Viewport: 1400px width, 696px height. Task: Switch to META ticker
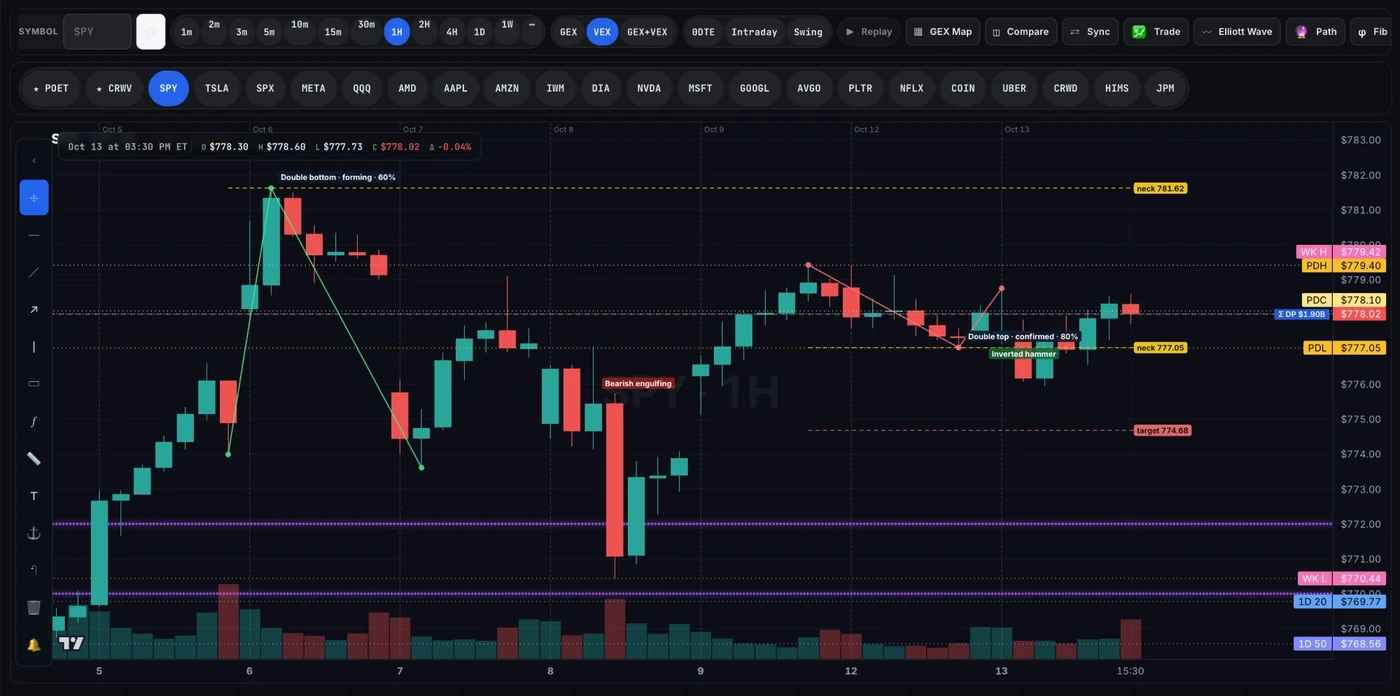click(314, 88)
